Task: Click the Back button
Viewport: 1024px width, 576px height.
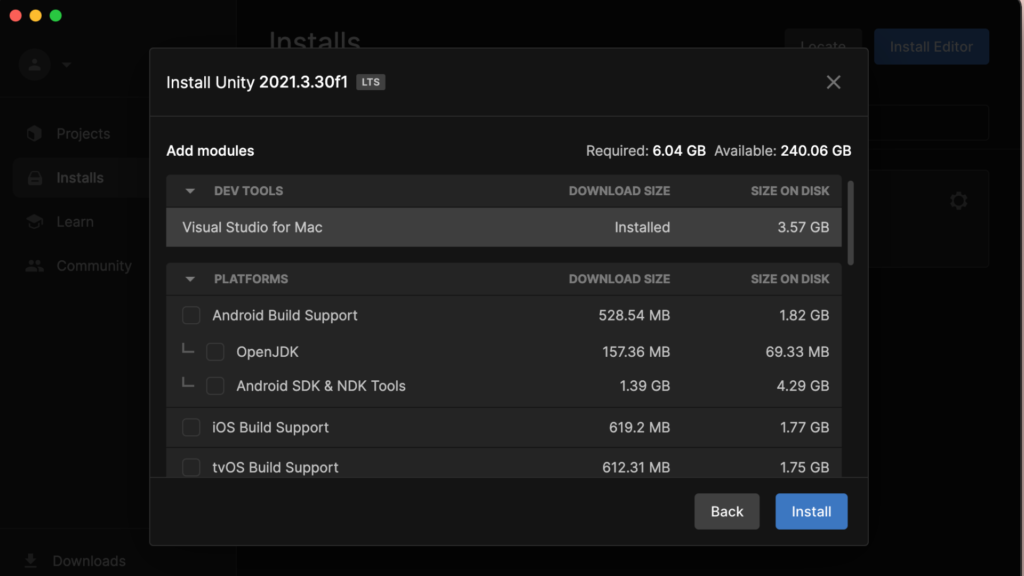Action: [x=727, y=511]
